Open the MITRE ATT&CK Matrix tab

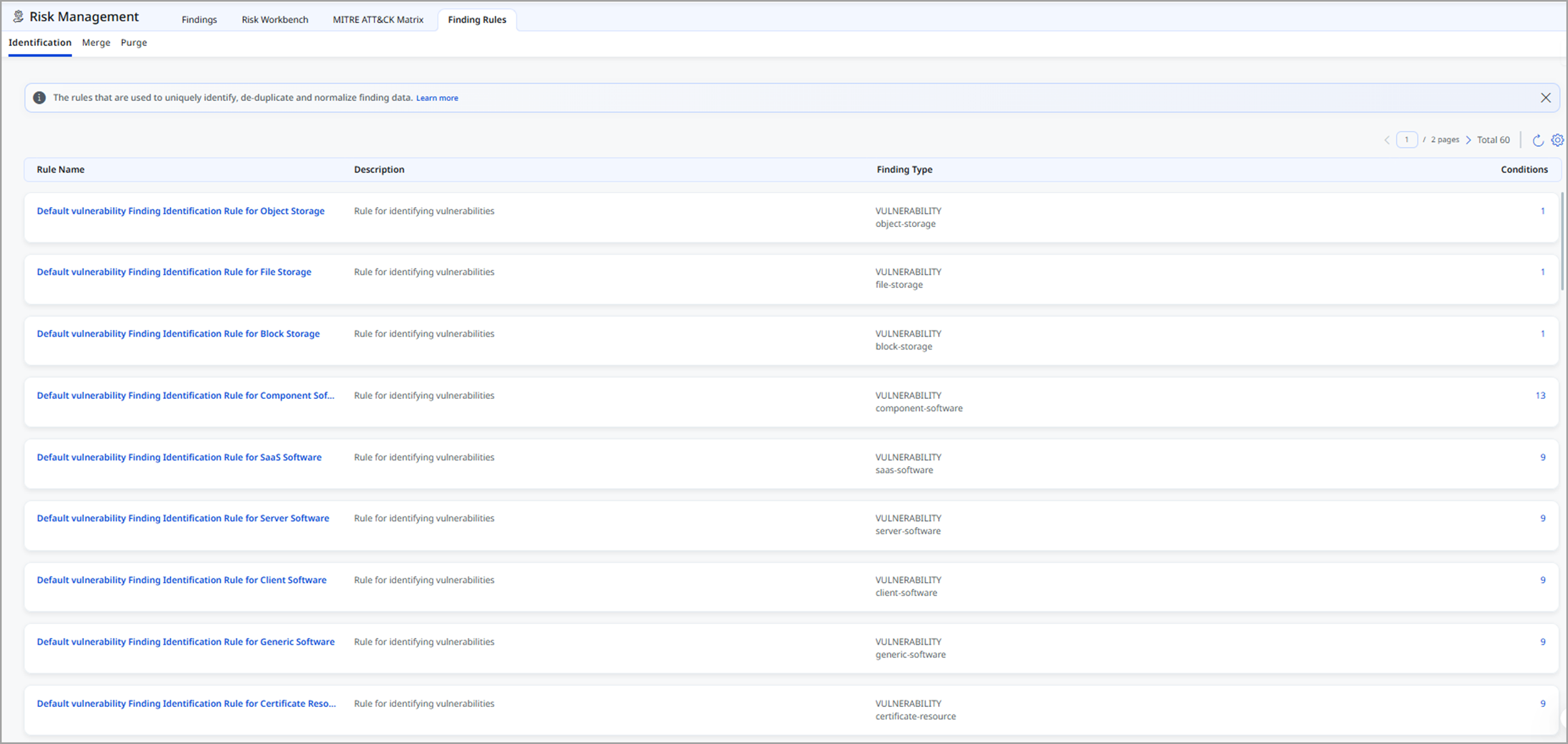(x=378, y=20)
